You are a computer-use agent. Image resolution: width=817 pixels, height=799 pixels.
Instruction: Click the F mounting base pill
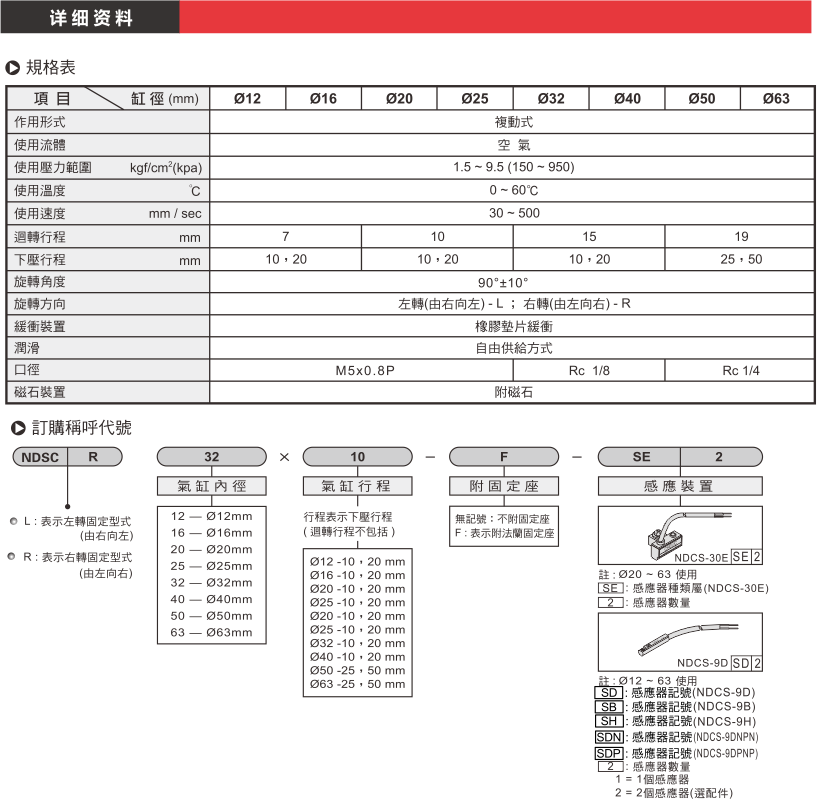pyautogui.click(x=504, y=457)
